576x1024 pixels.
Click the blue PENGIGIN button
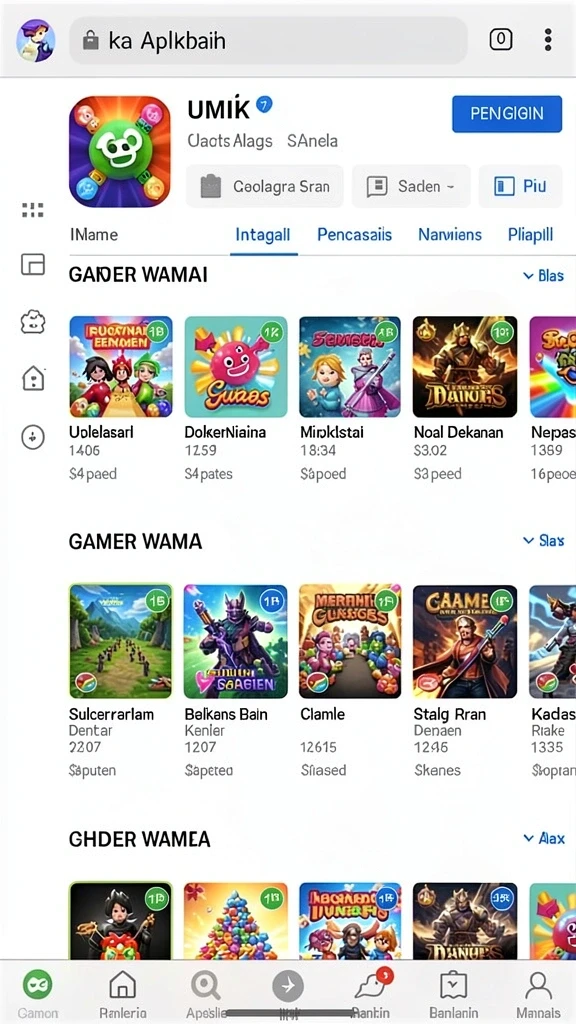tap(507, 114)
